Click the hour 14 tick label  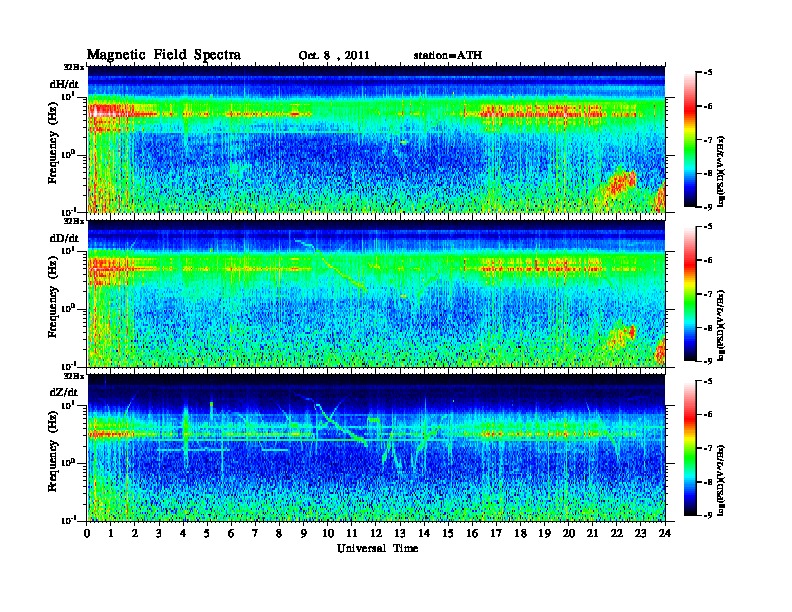click(x=424, y=533)
